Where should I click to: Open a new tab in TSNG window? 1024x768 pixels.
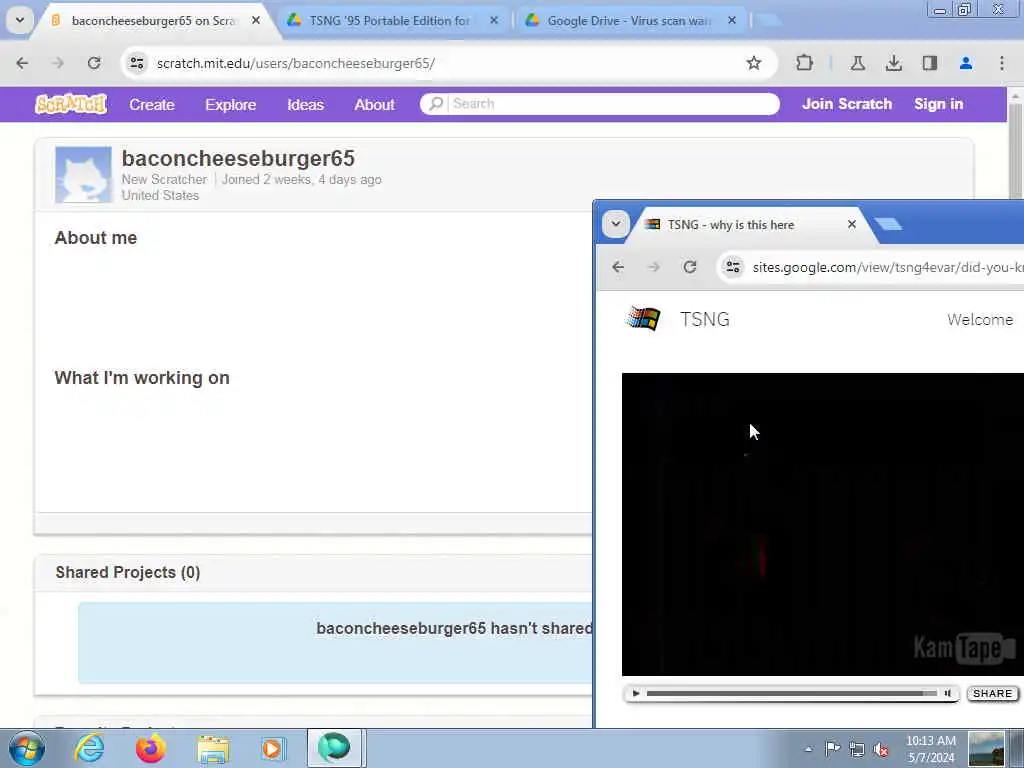(x=888, y=225)
